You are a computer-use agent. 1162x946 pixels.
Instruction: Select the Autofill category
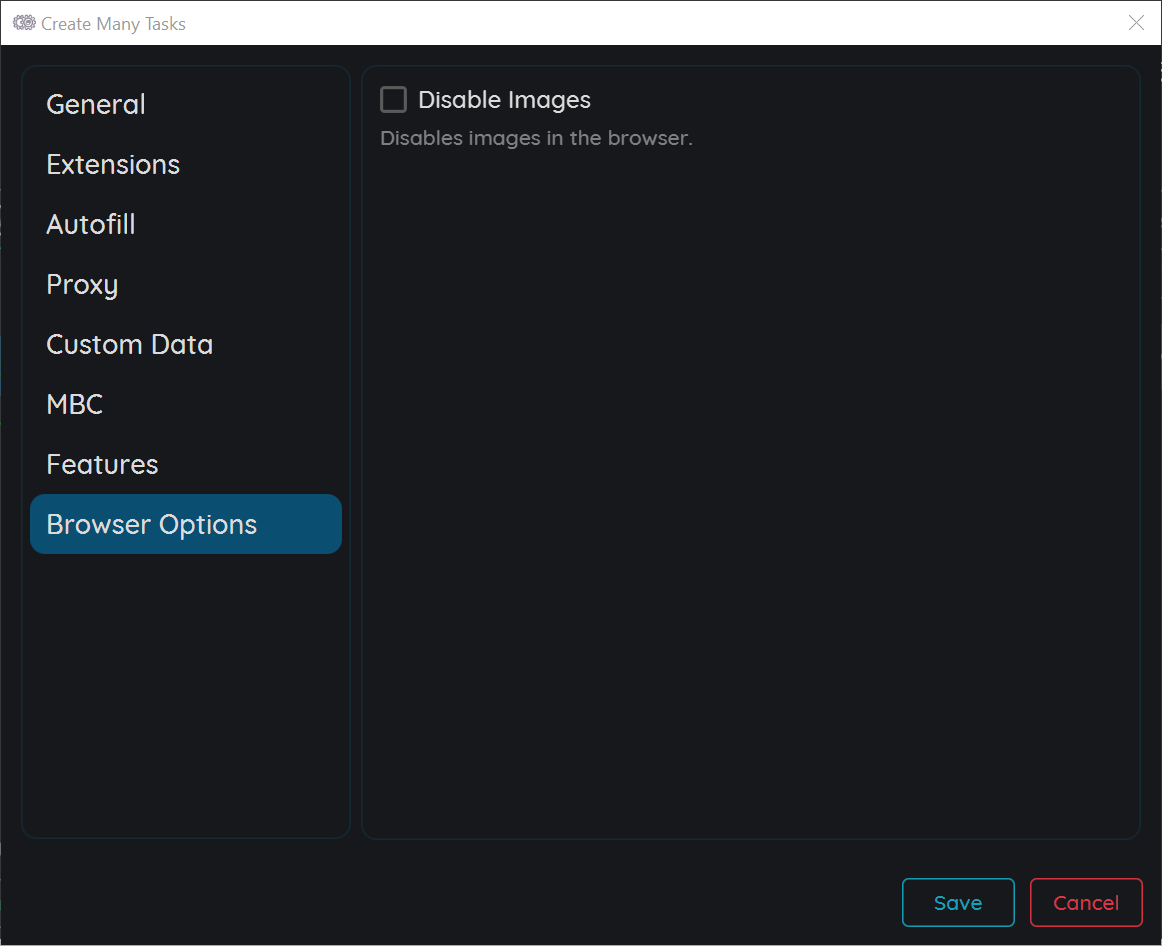tap(91, 224)
